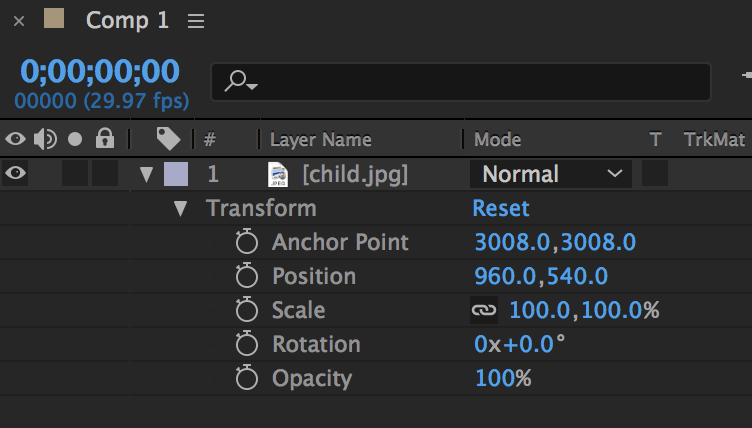Collapse the Transform property group
Viewport: 752px width, 428px height.
click(180, 209)
